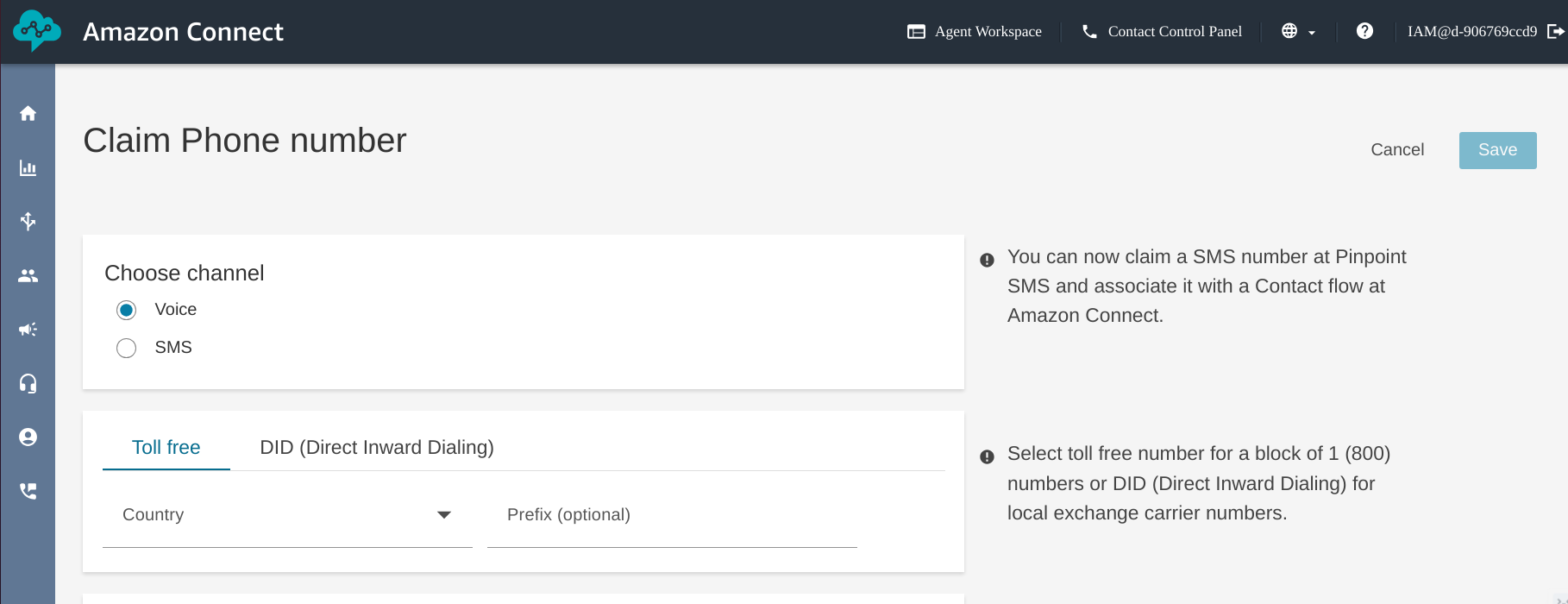Open the headset sidebar icon

coord(28,383)
